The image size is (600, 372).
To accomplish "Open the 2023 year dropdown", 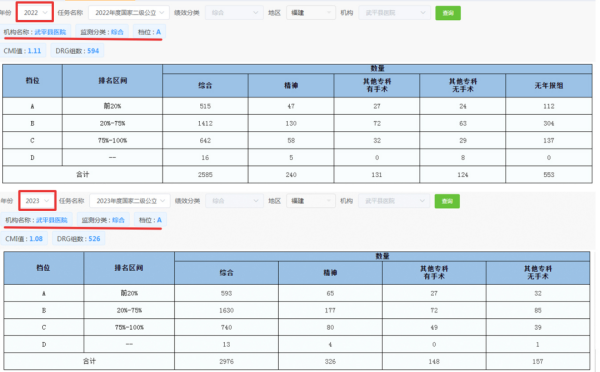I will [37, 201].
